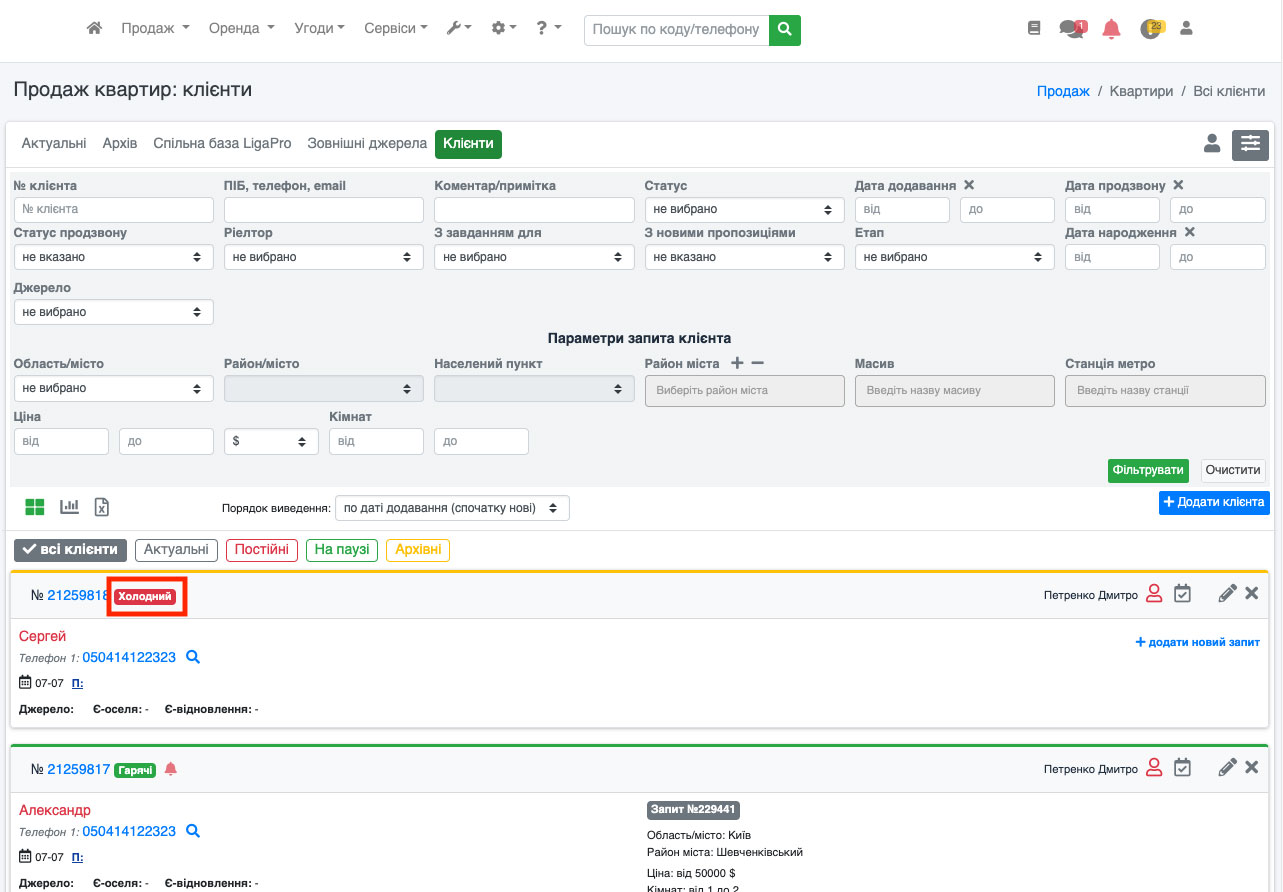Screen dimensions: 1283x892
Task: Switch to 'Спільна база LigaPro' tab
Action: (x=222, y=144)
